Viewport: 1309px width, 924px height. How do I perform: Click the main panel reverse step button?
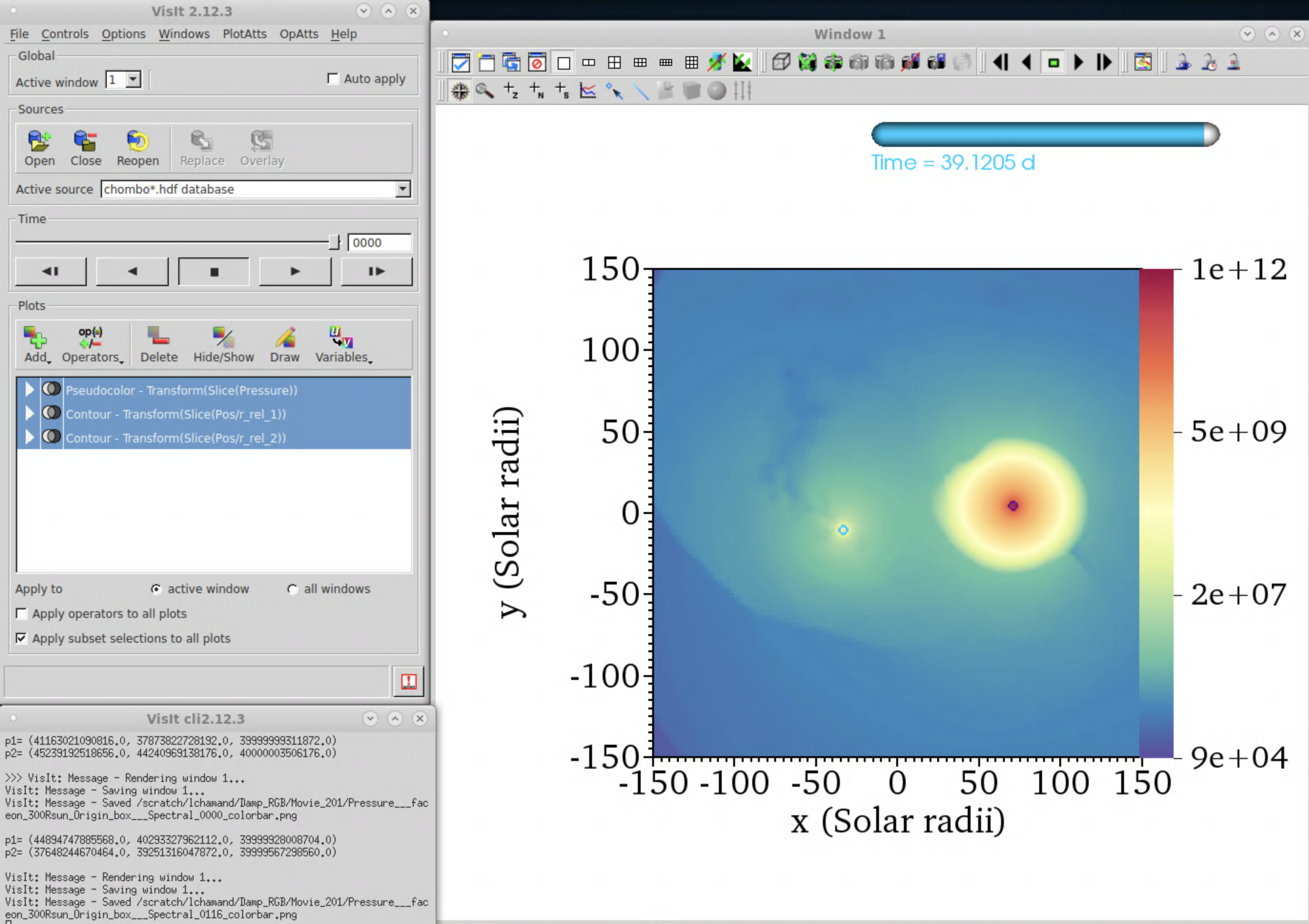51,271
